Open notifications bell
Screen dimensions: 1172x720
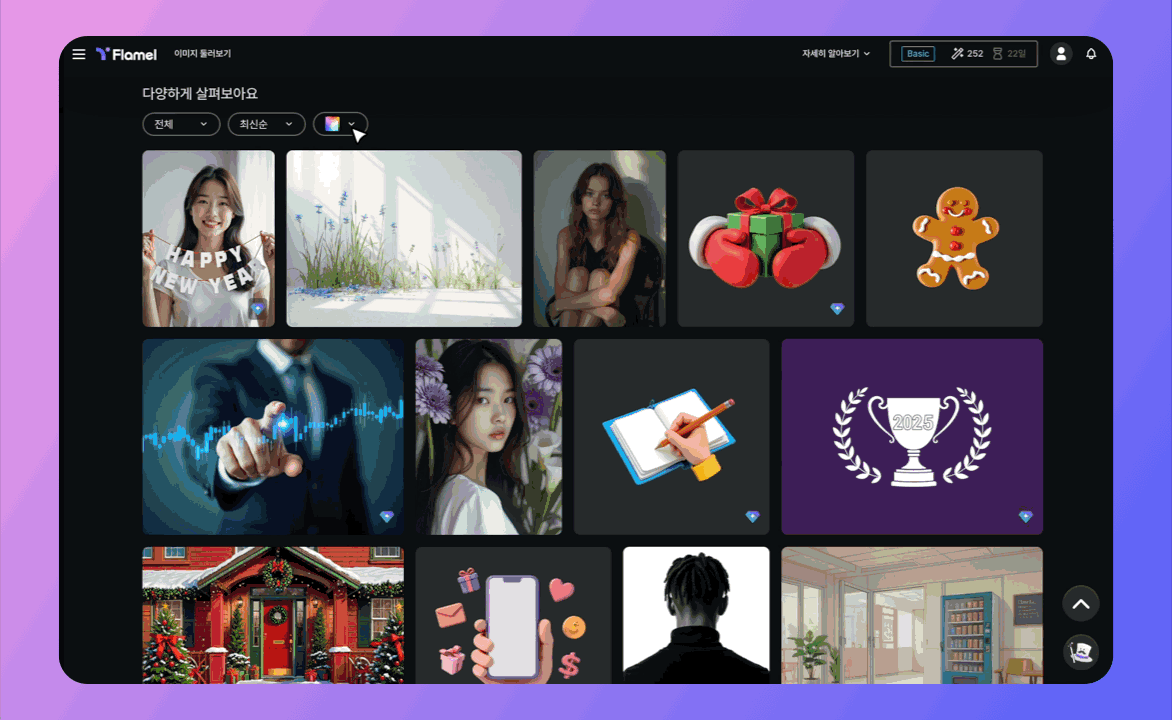pos(1091,54)
